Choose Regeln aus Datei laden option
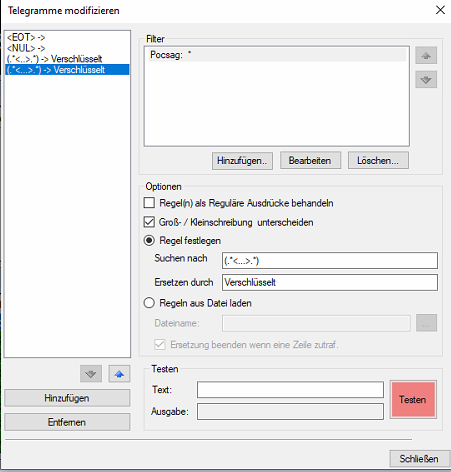Image resolution: width=451 pixels, height=472 pixels. (149, 303)
